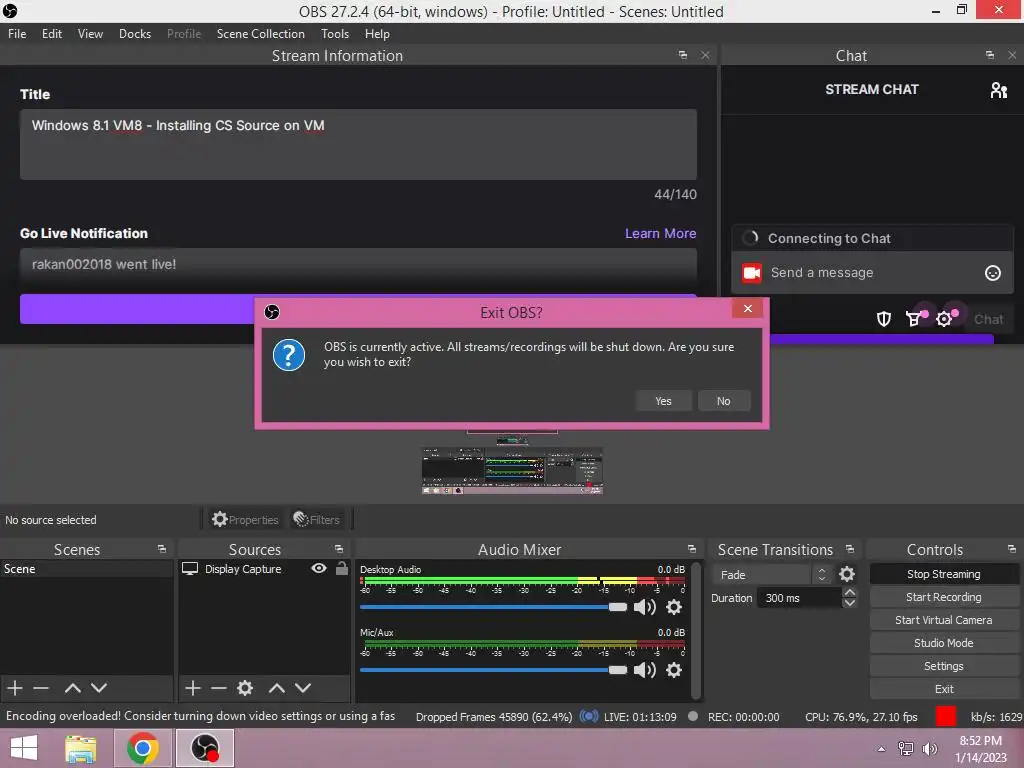Select the Scene entry in Scenes list
The width and height of the screenshot is (1024, 768).
[86, 569]
